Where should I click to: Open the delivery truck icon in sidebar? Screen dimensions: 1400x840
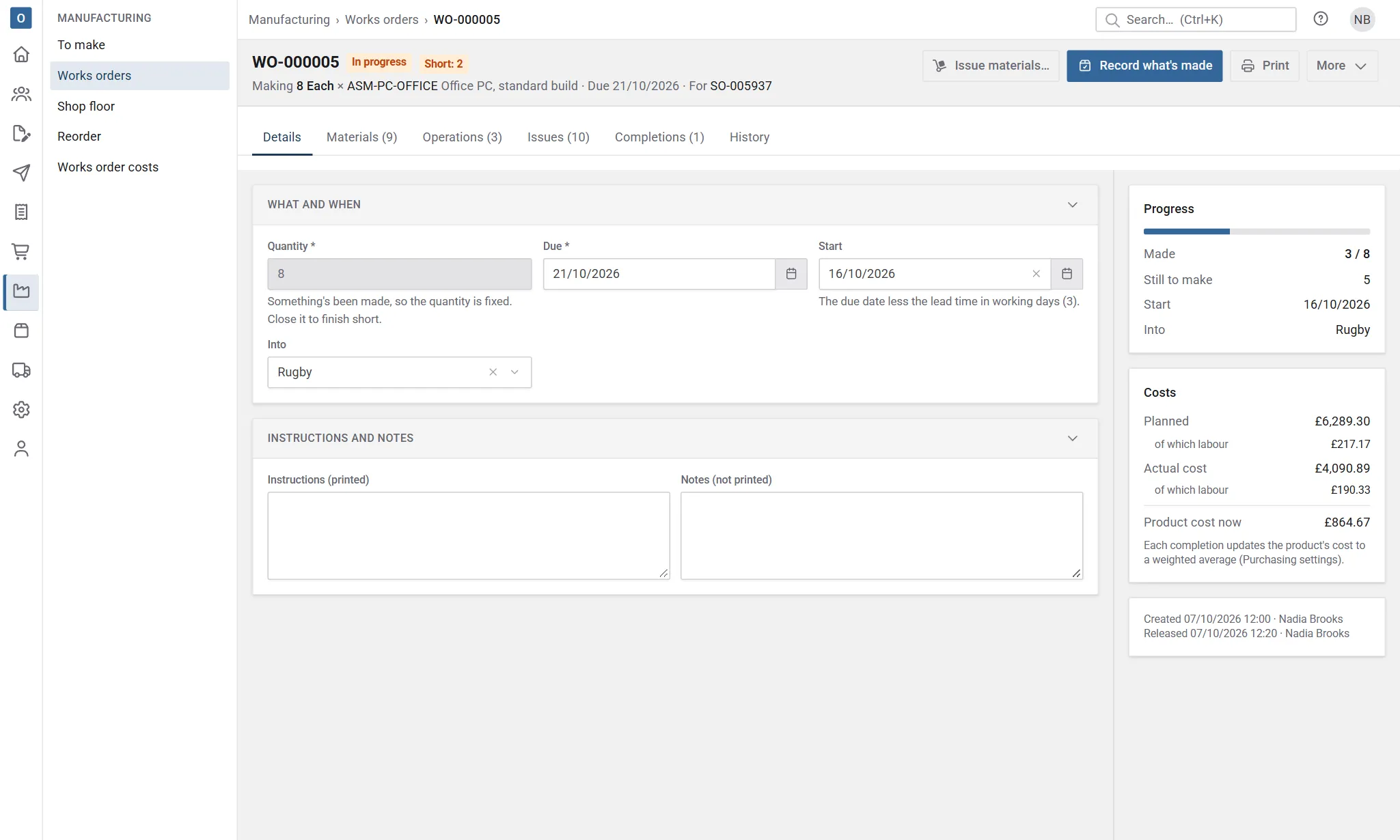[21, 371]
